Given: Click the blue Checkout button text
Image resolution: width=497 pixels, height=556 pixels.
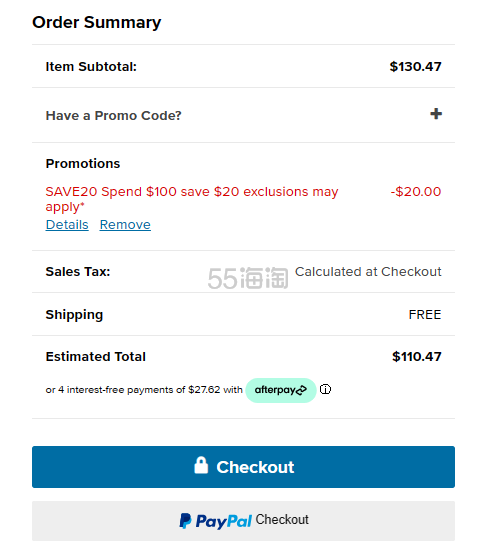Looking at the screenshot, I should (x=255, y=467).
